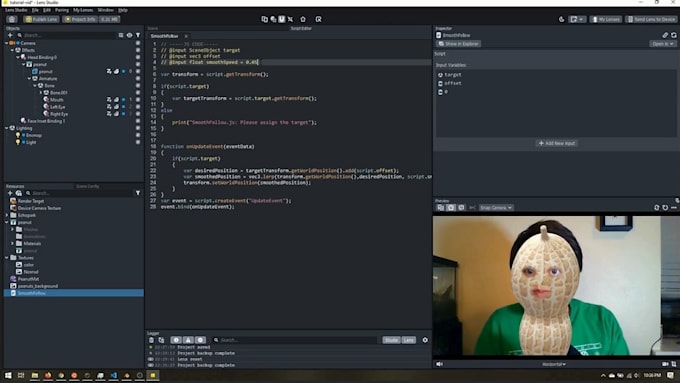Screen dimensions: 680x383
Task: Toggle the Light row enable checkbox
Action: coord(138,142)
